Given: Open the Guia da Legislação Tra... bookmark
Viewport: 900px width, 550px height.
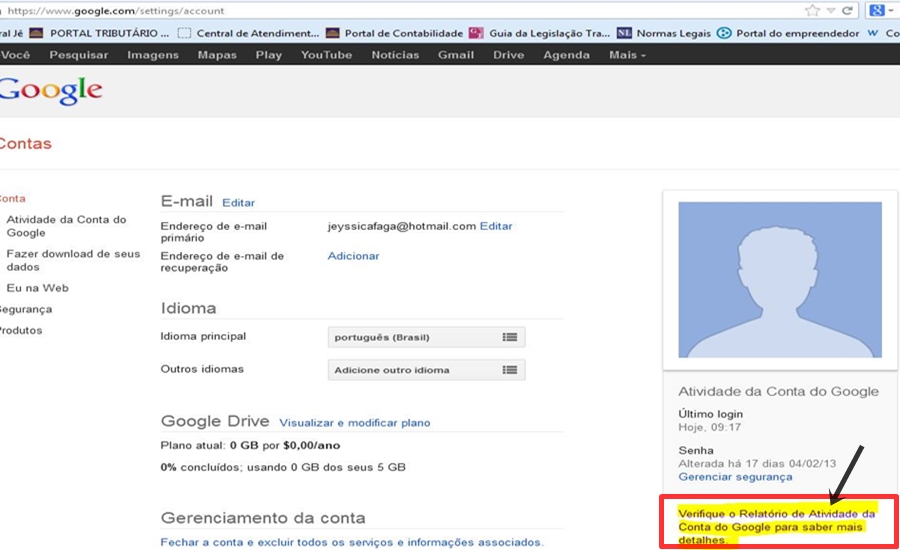Looking at the screenshot, I should (x=540, y=33).
